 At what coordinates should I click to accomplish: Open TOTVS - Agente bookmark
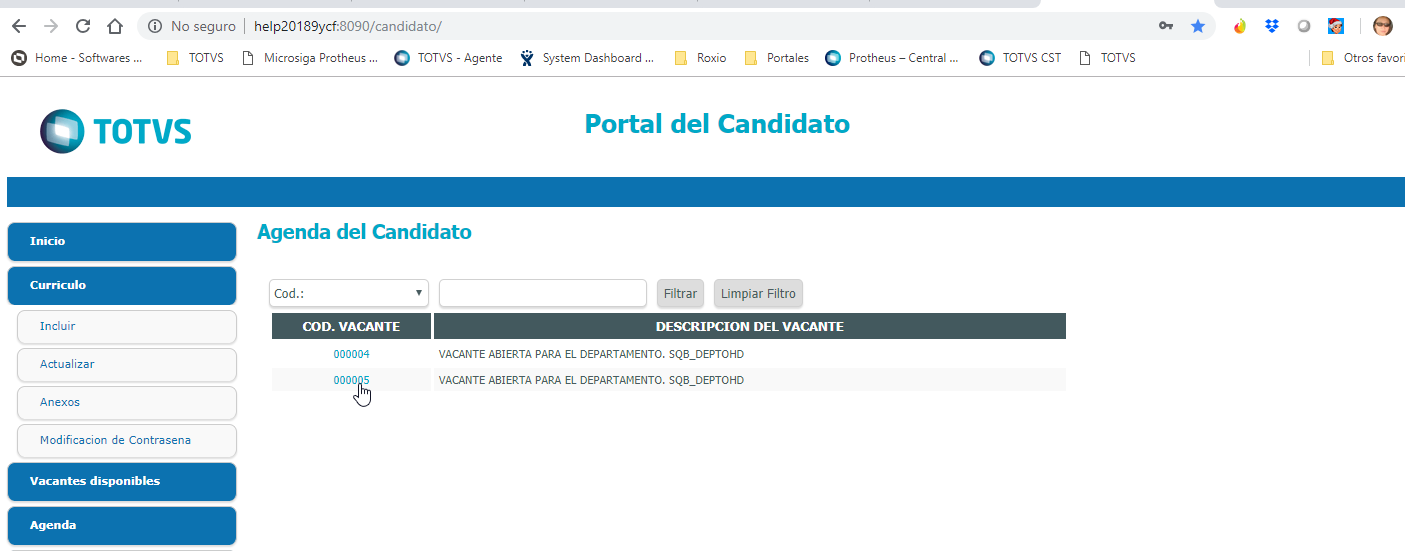[x=448, y=58]
